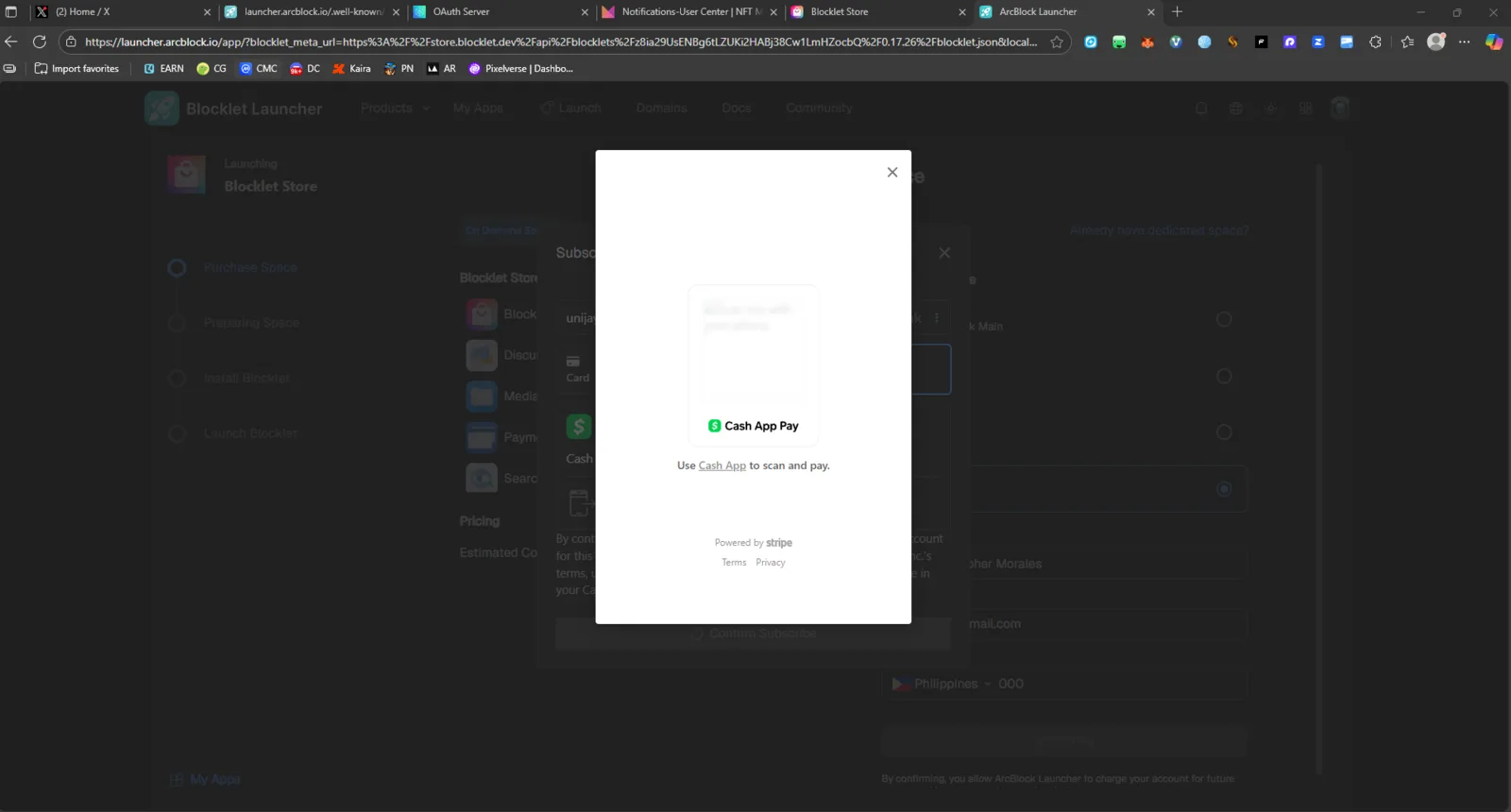The image size is (1511, 812).
Task: Open My Apps link at the bottom left
Action: 205,780
